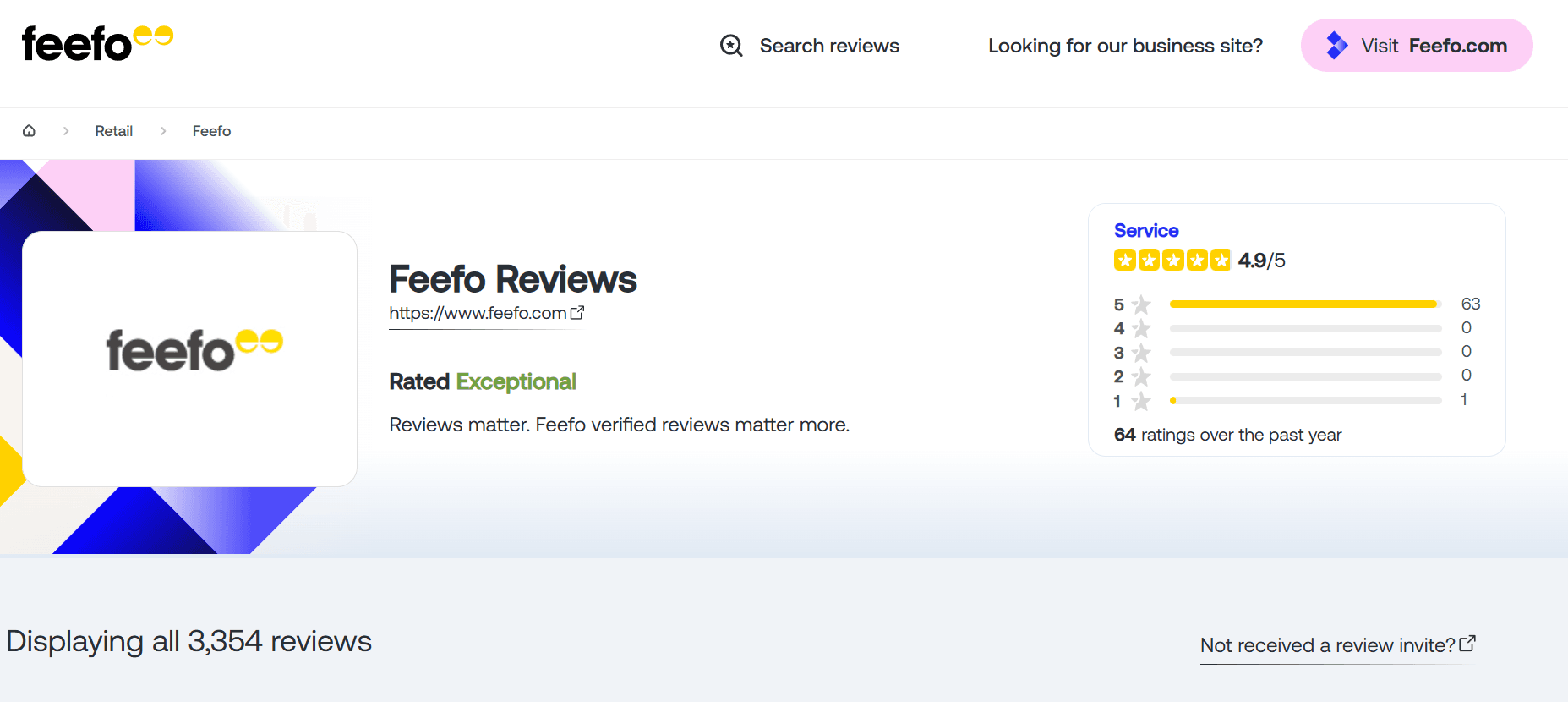Click the five yellow rating stars
Image resolution: width=1568 pixels, height=702 pixels.
pyautogui.click(x=1172, y=260)
